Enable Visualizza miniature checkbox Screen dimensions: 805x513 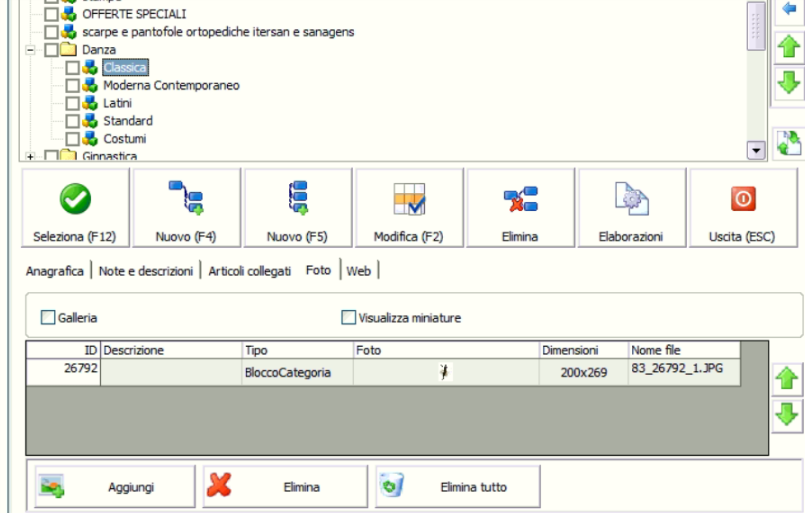point(349,317)
